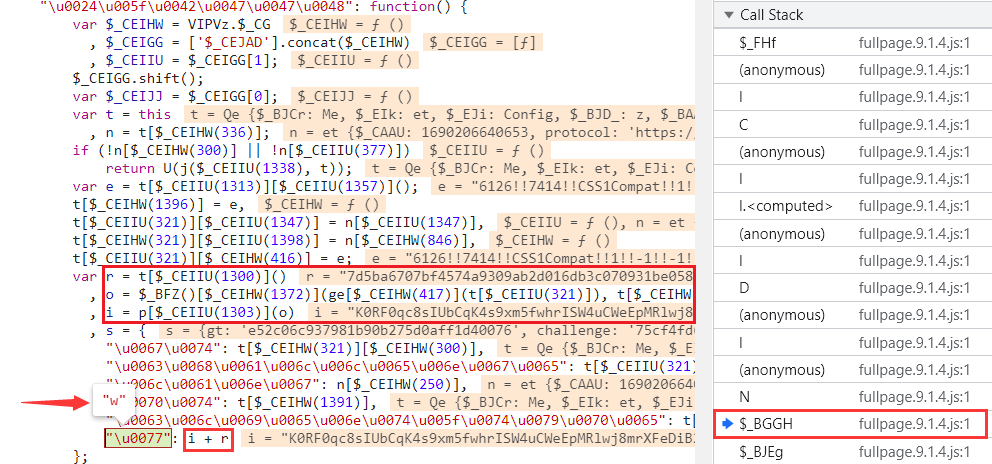The image size is (992, 464).
Task: Open fullpage.9.1.4.js:1 link beside $_BJEg
Action: [x=914, y=451]
